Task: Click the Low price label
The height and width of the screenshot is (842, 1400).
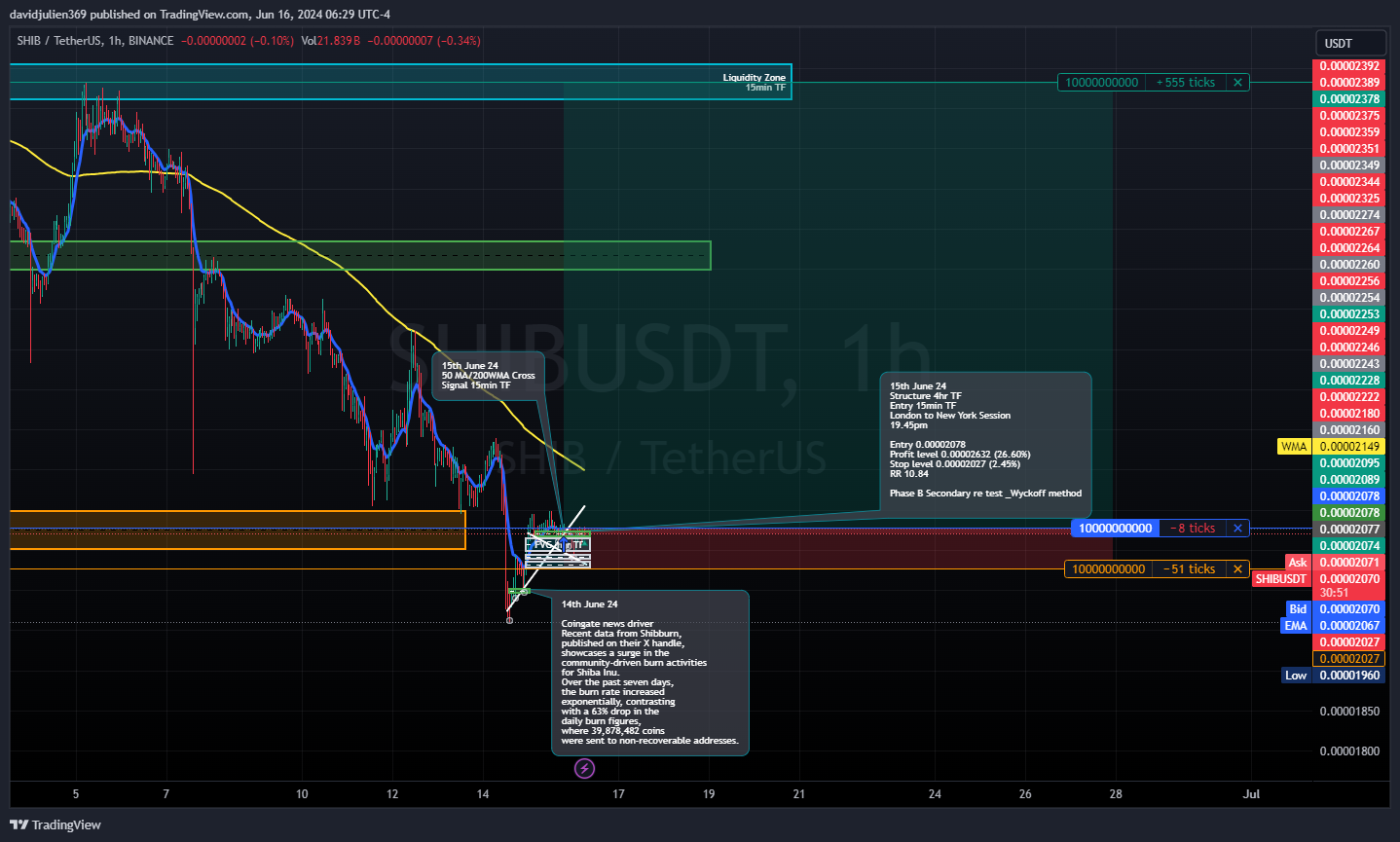Action: [x=1296, y=676]
